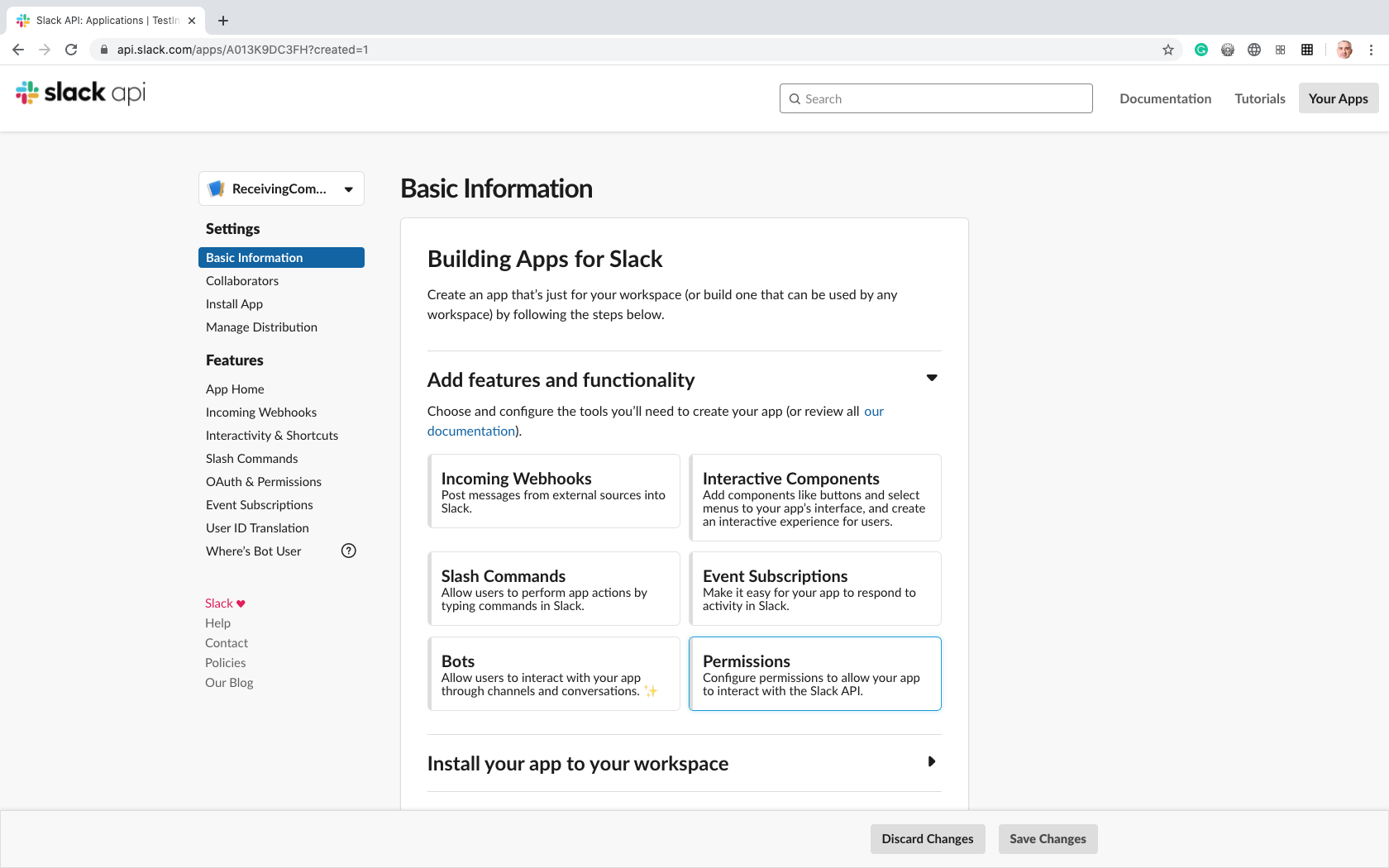Image resolution: width=1389 pixels, height=868 pixels.
Task: Click the browser address bar URL
Action: click(242, 50)
